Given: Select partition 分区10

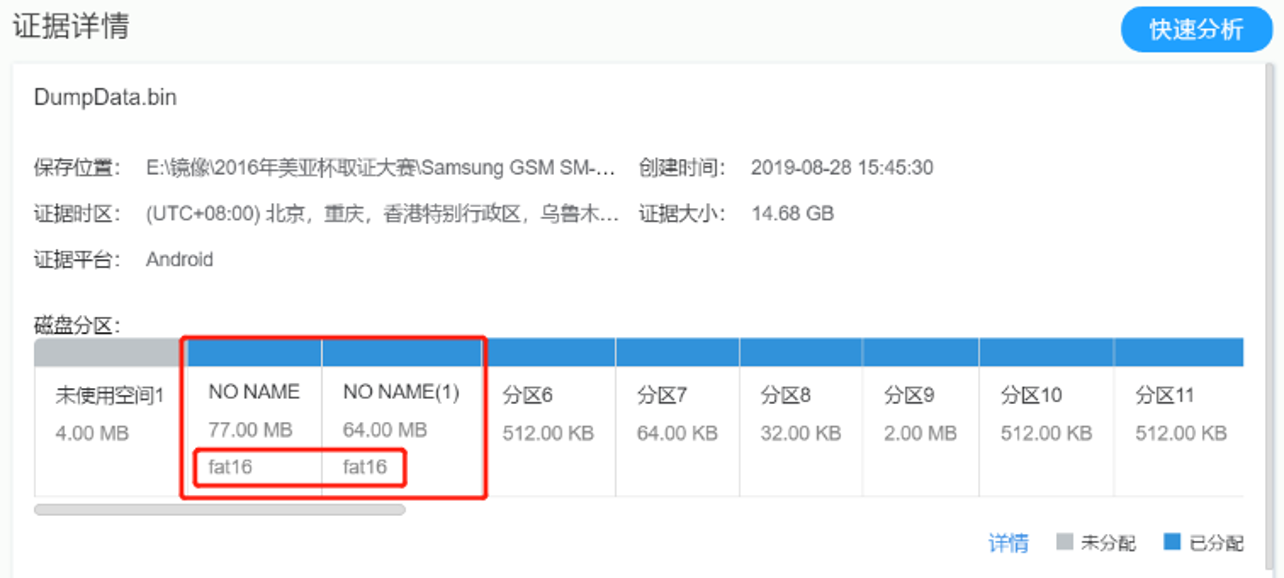Looking at the screenshot, I should (x=1047, y=417).
